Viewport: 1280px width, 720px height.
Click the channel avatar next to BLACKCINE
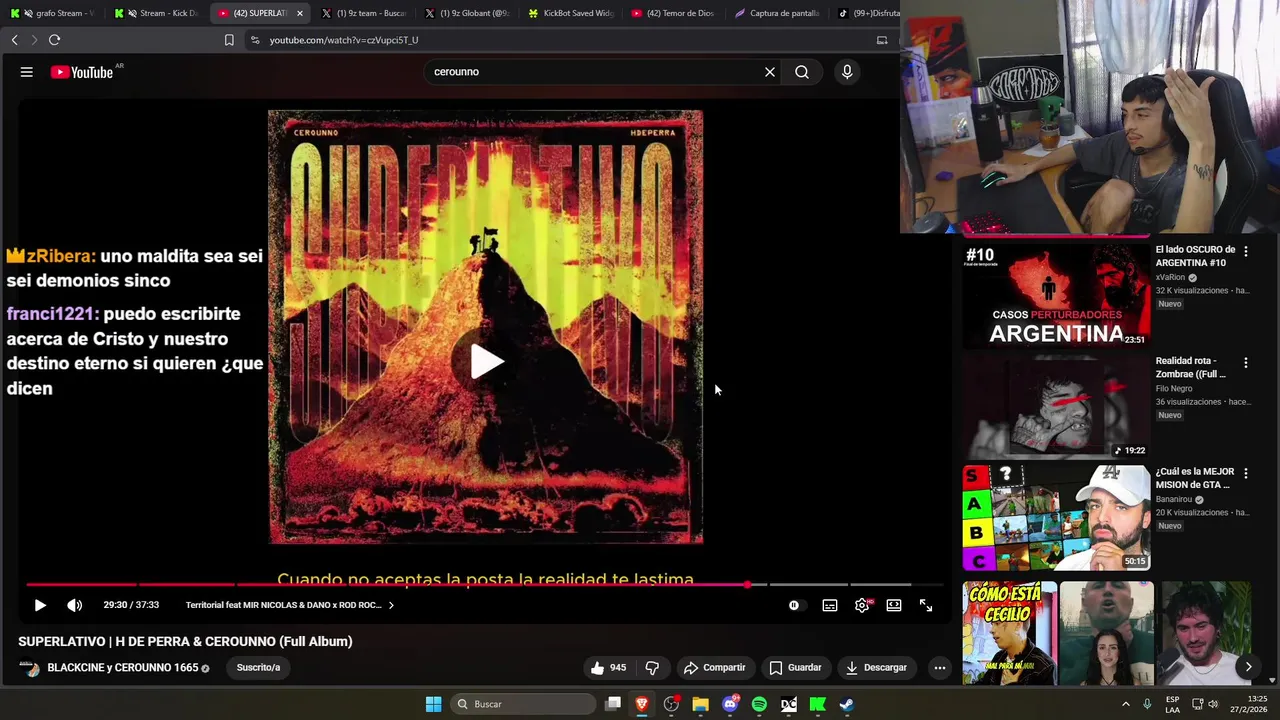click(30, 668)
